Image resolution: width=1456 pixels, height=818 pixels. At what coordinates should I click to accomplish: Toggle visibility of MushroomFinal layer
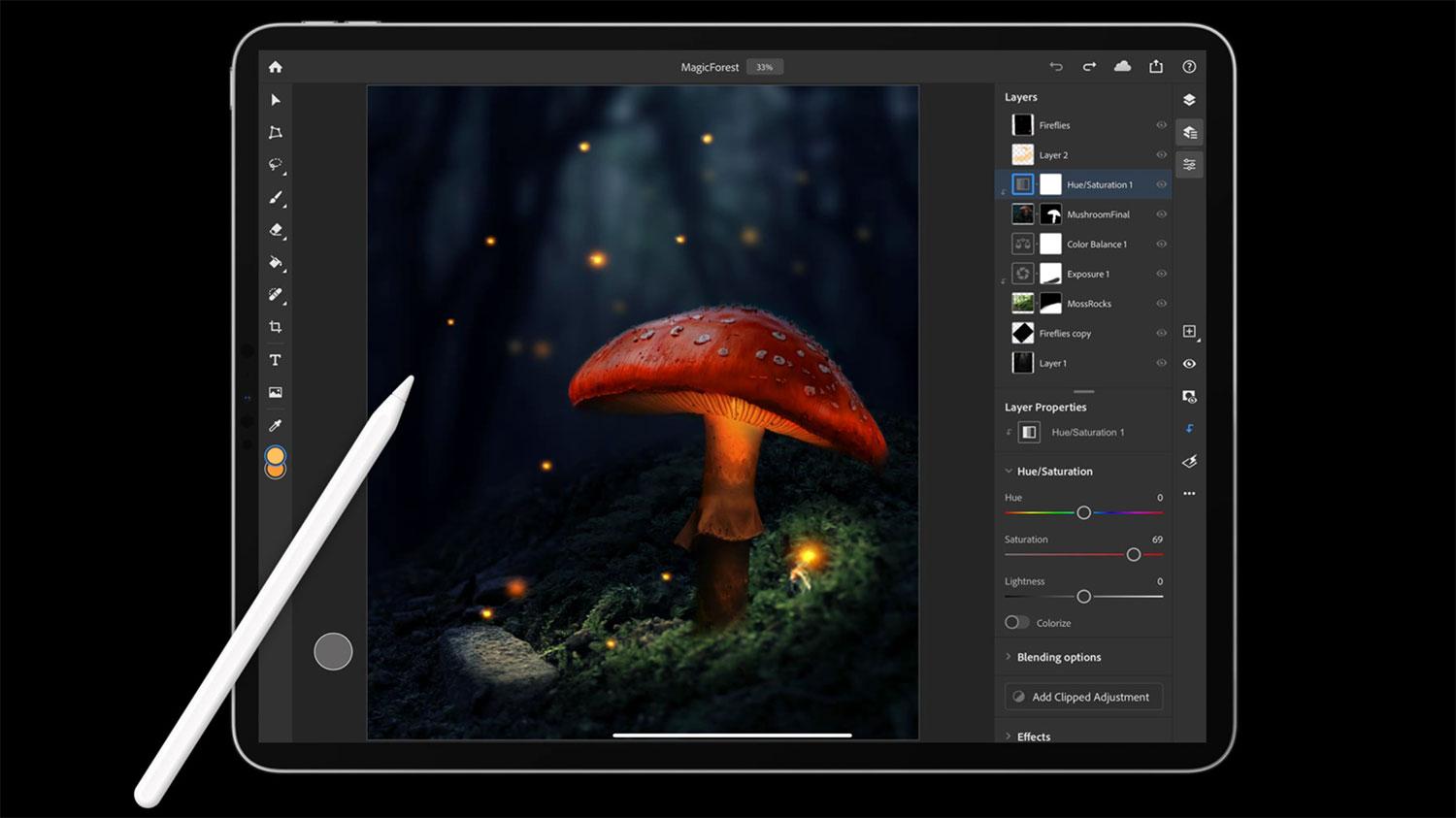(x=1161, y=214)
